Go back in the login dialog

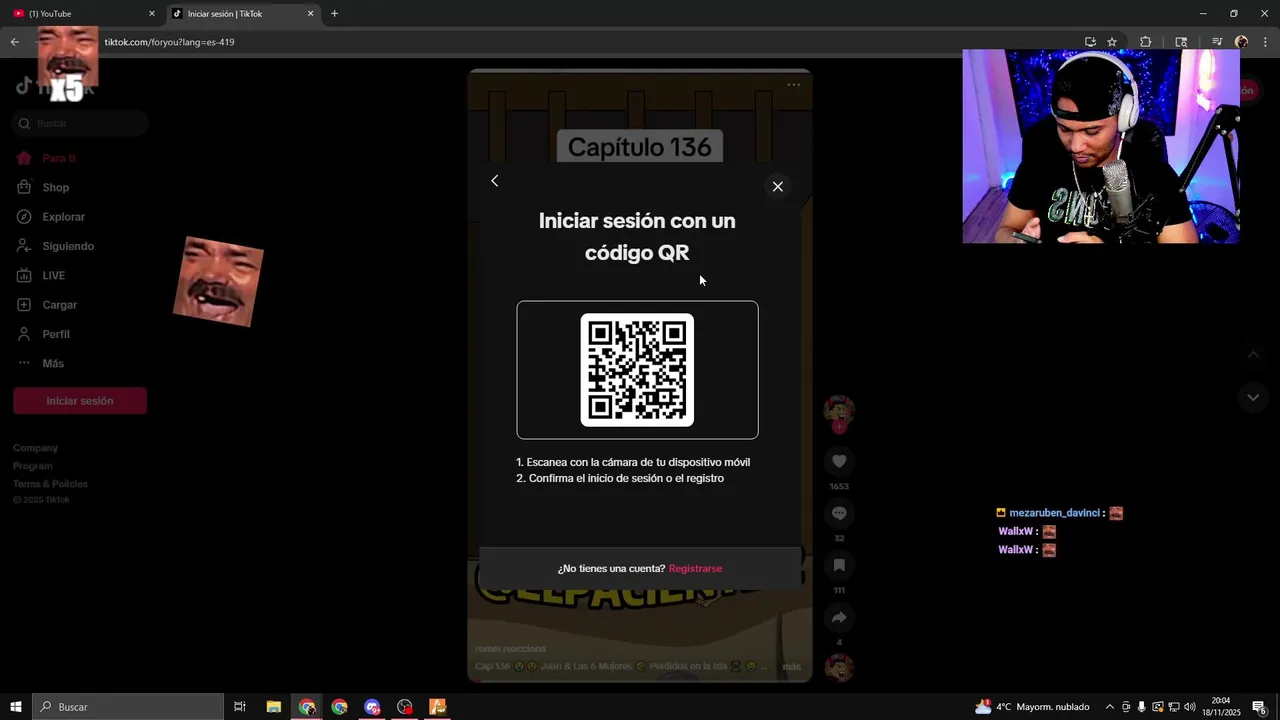494,181
